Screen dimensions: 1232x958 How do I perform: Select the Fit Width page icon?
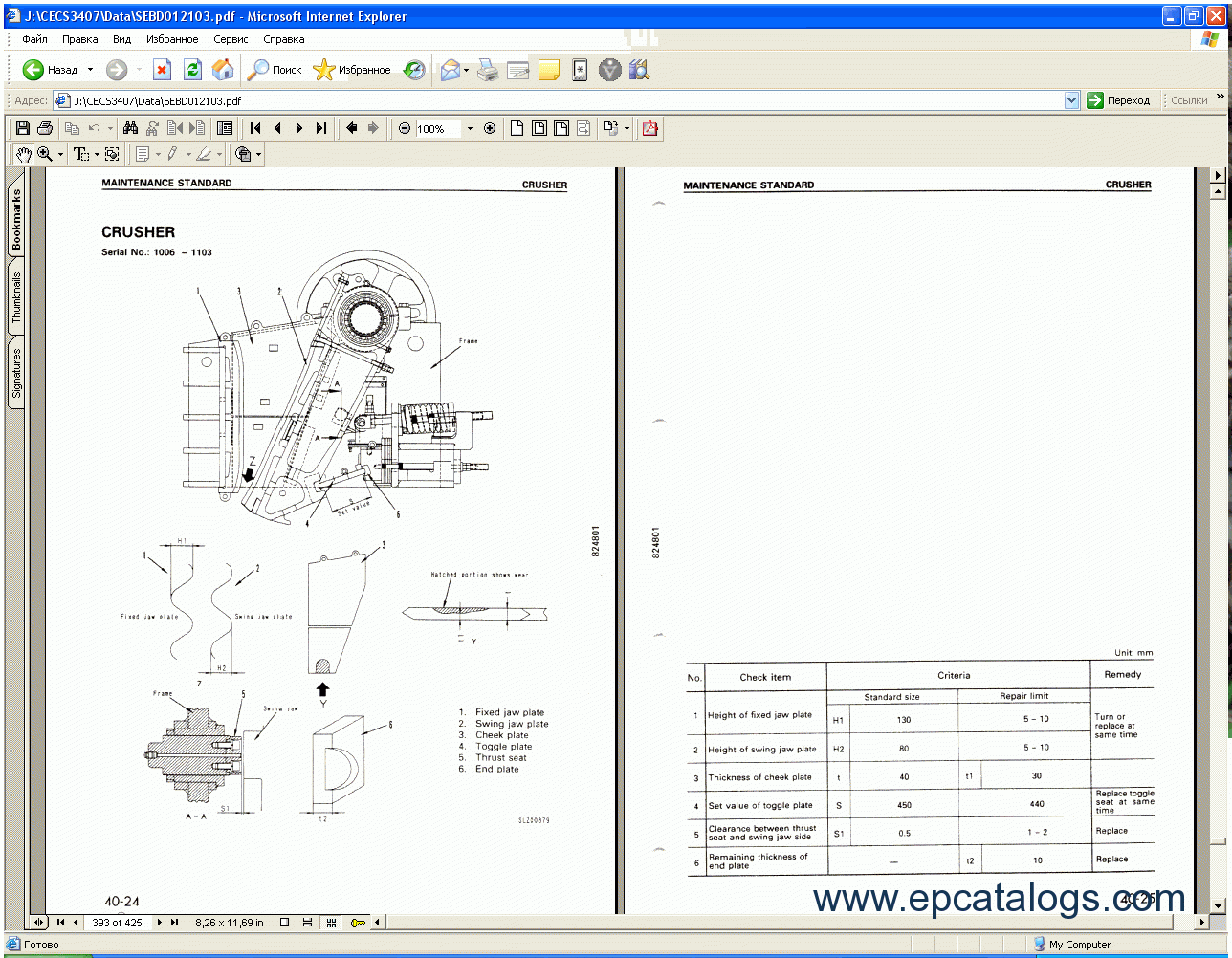tap(561, 128)
